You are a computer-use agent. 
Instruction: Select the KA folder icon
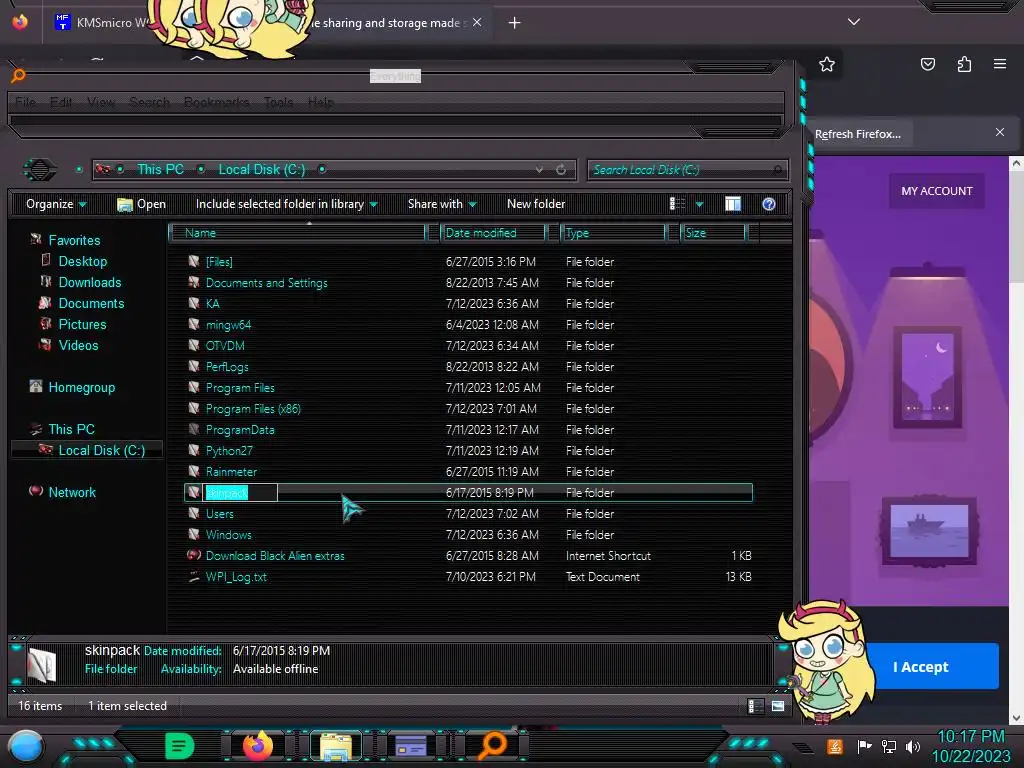click(194, 303)
